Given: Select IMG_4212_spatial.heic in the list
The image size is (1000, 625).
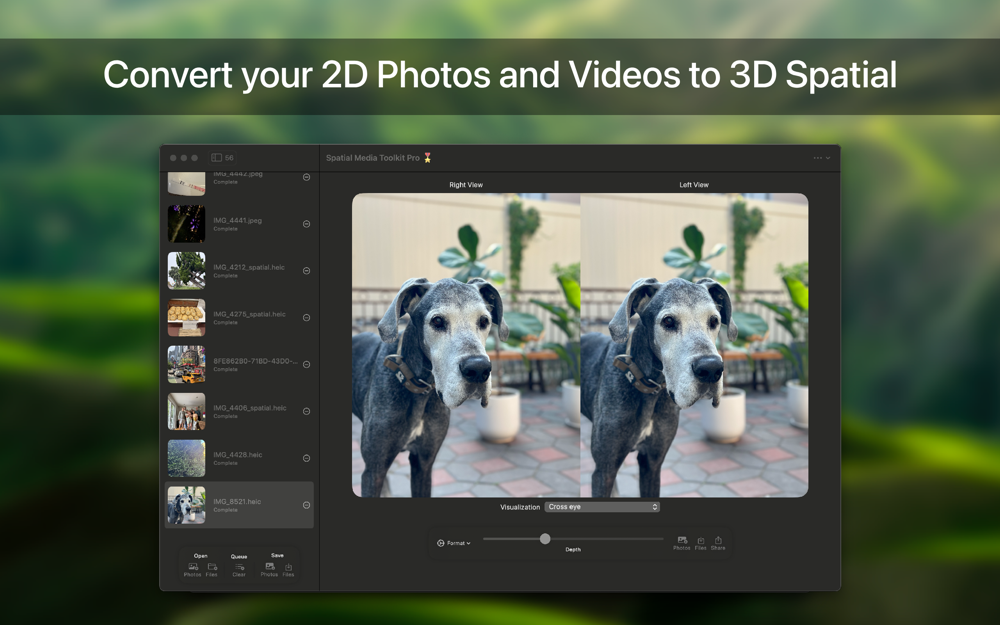Looking at the screenshot, I should 239,270.
